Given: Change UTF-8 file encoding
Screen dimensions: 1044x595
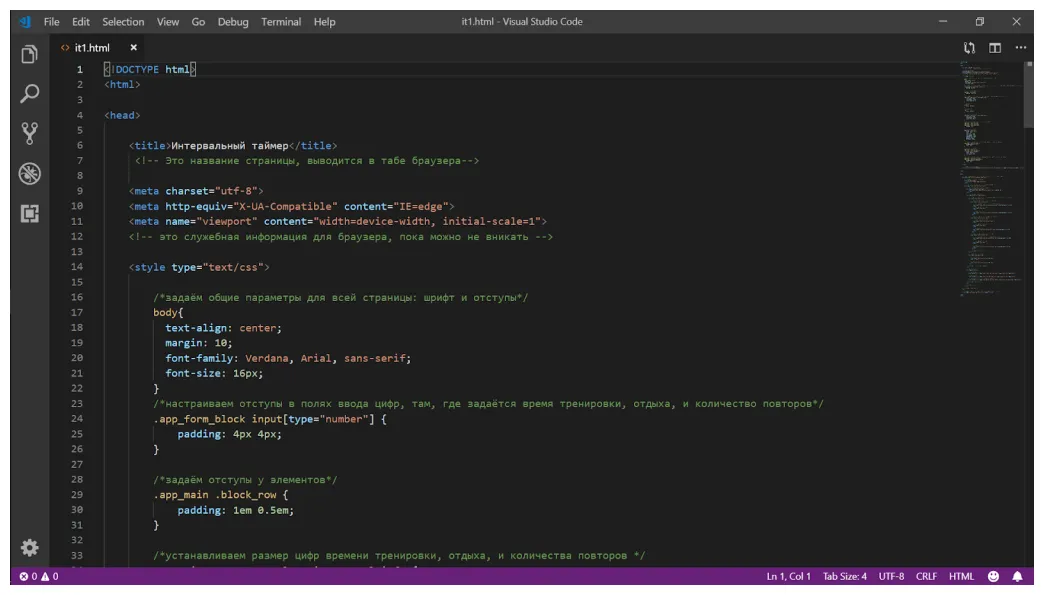Looking at the screenshot, I should pyautogui.click(x=893, y=577).
